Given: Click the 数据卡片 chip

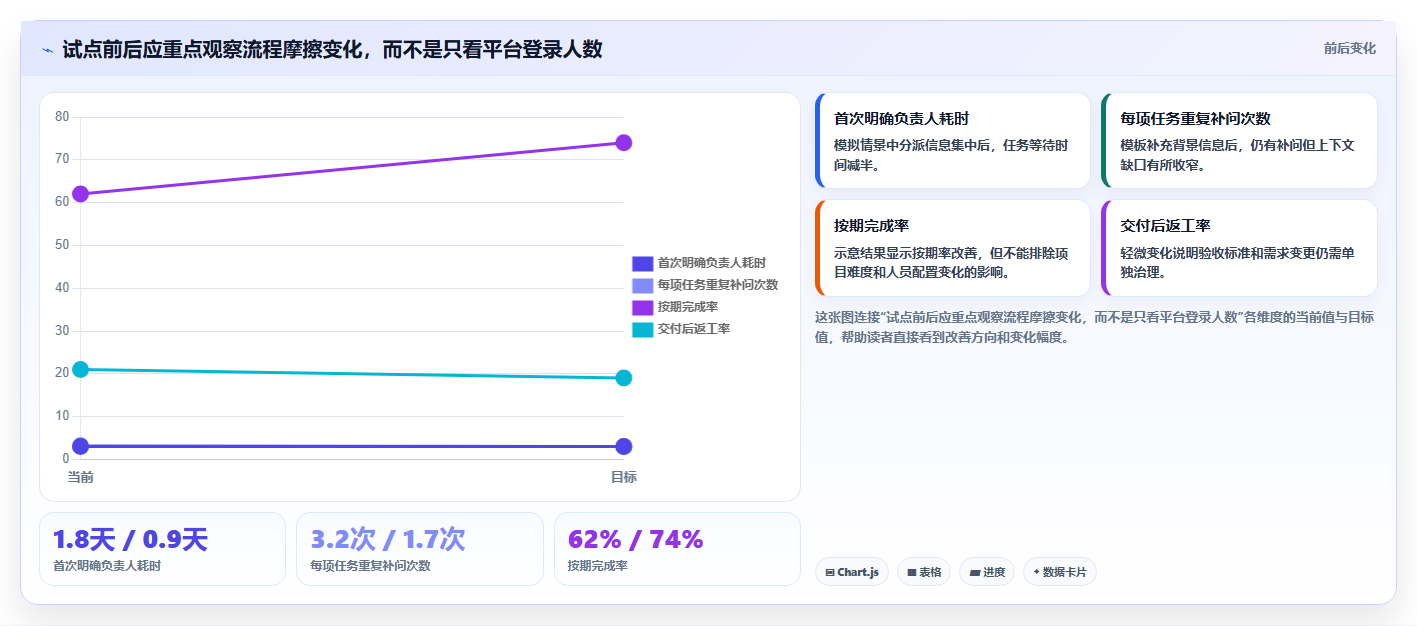Looking at the screenshot, I should click(x=1059, y=572).
